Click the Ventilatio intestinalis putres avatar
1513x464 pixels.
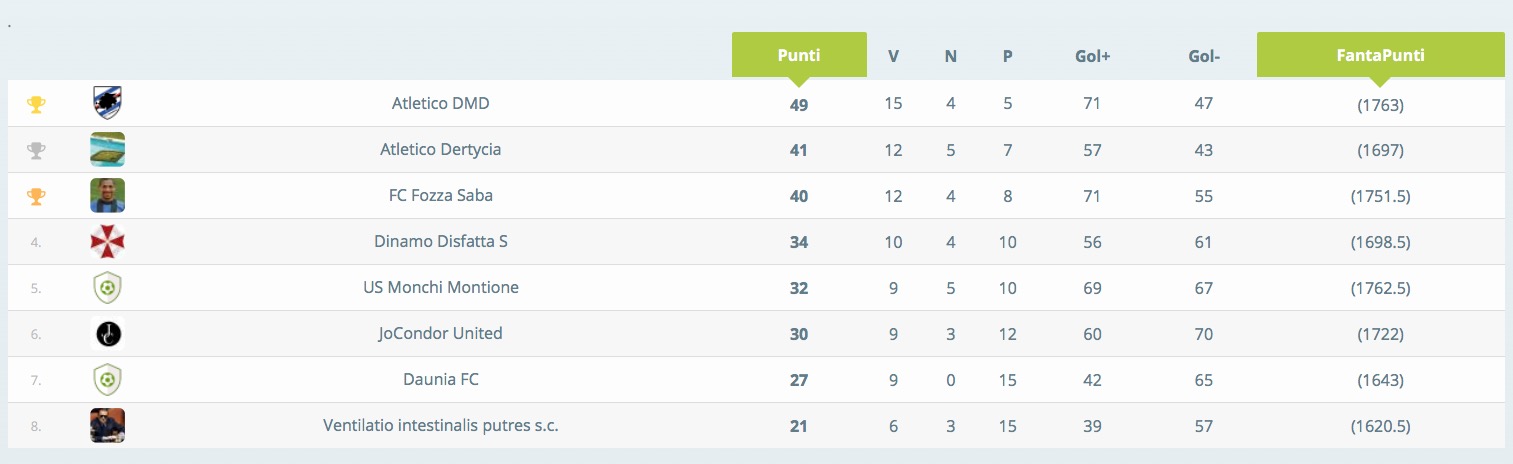107,425
